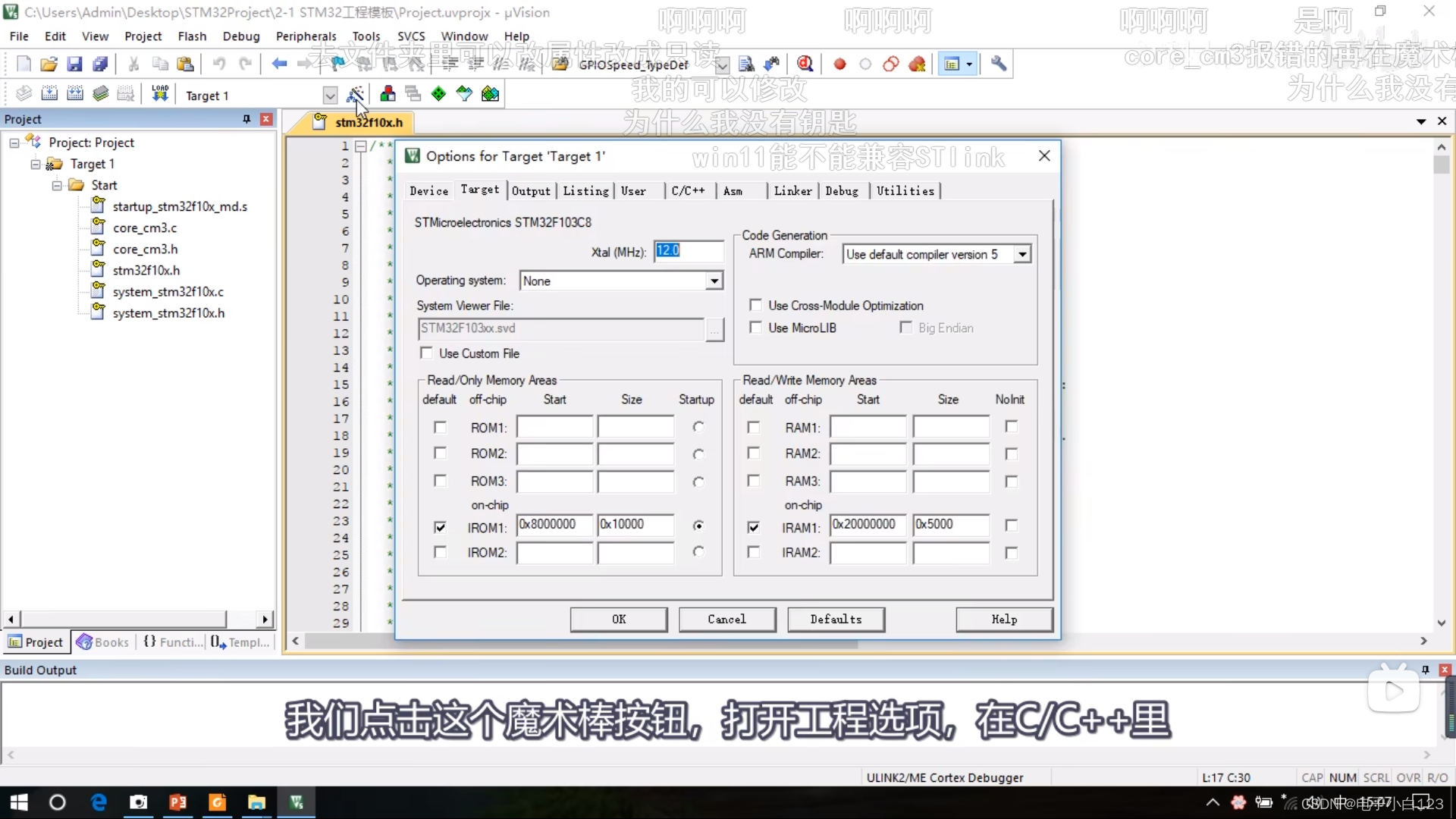Open the ARM Compiler version dropdown
The image size is (1456, 819).
coord(1022,255)
